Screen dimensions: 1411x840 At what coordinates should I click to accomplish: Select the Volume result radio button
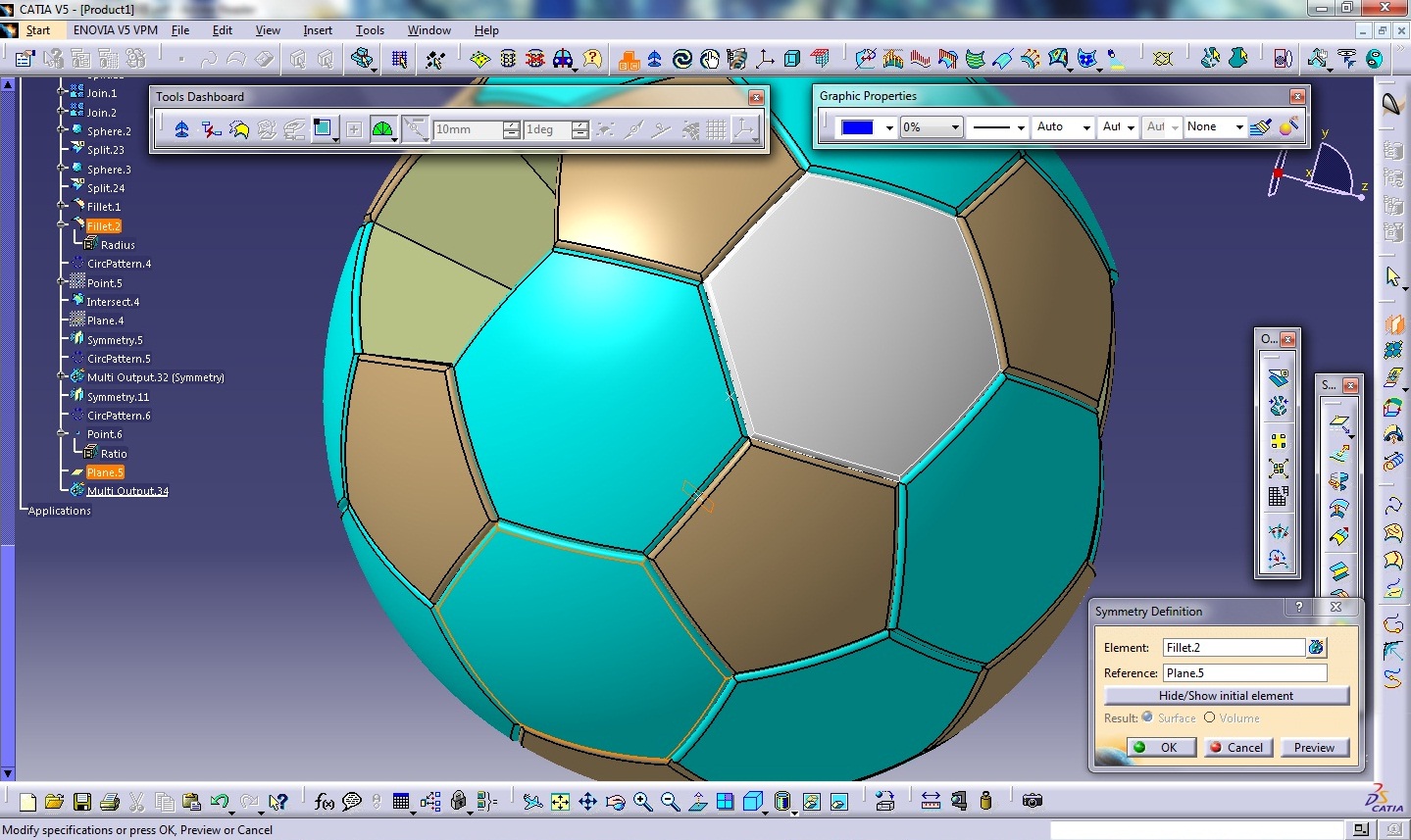pyautogui.click(x=1209, y=717)
